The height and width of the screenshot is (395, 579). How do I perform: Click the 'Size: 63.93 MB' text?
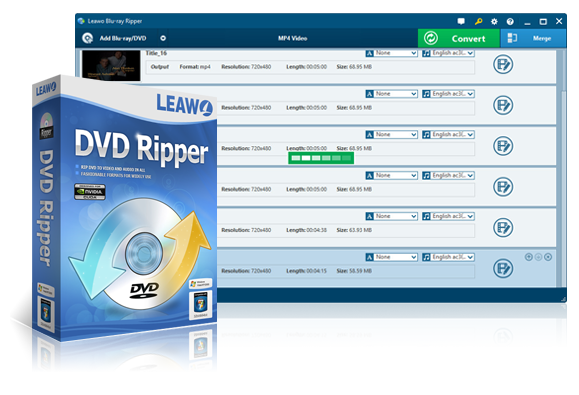tap(354, 230)
